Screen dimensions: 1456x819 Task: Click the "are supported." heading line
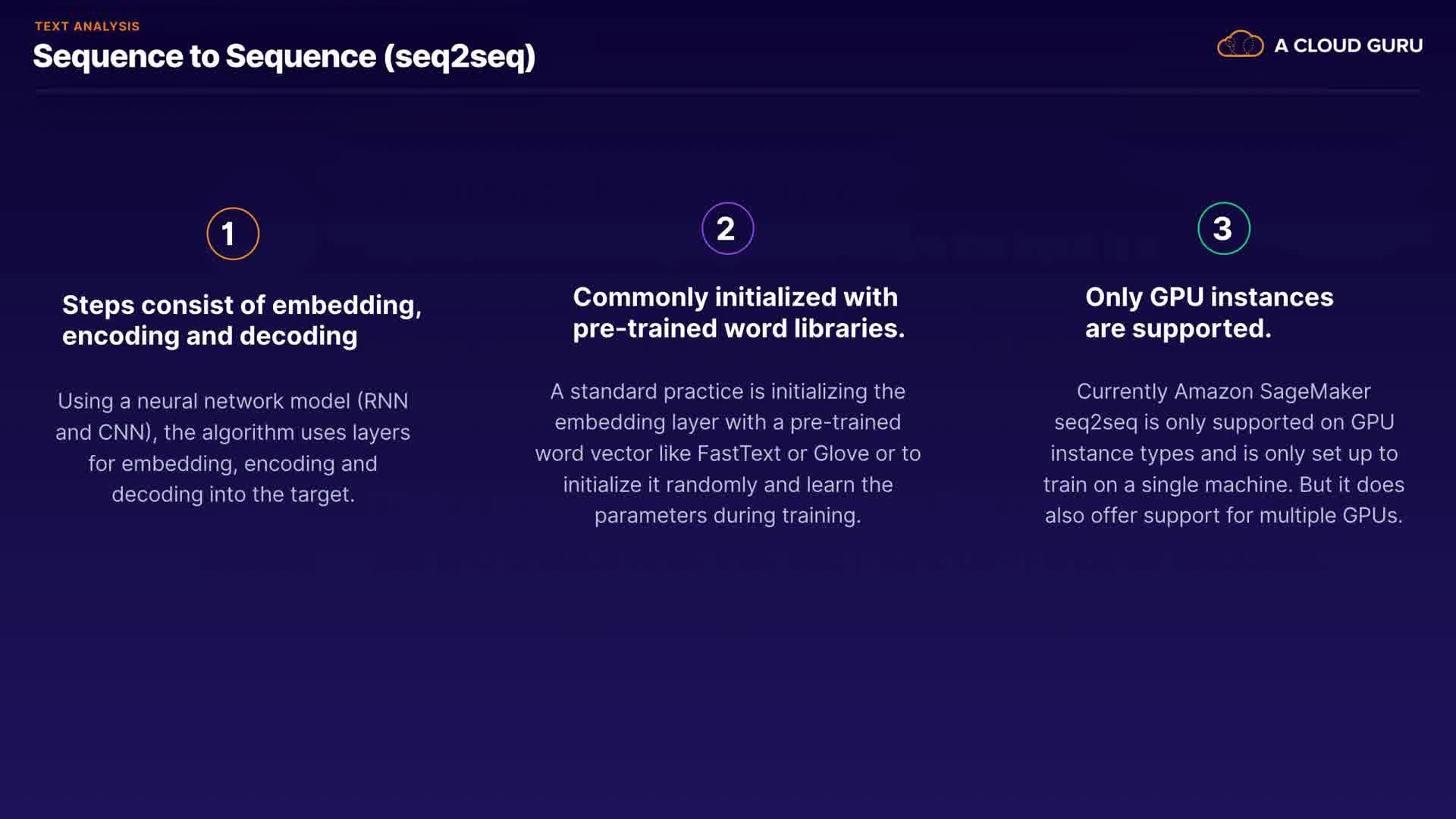(1178, 328)
